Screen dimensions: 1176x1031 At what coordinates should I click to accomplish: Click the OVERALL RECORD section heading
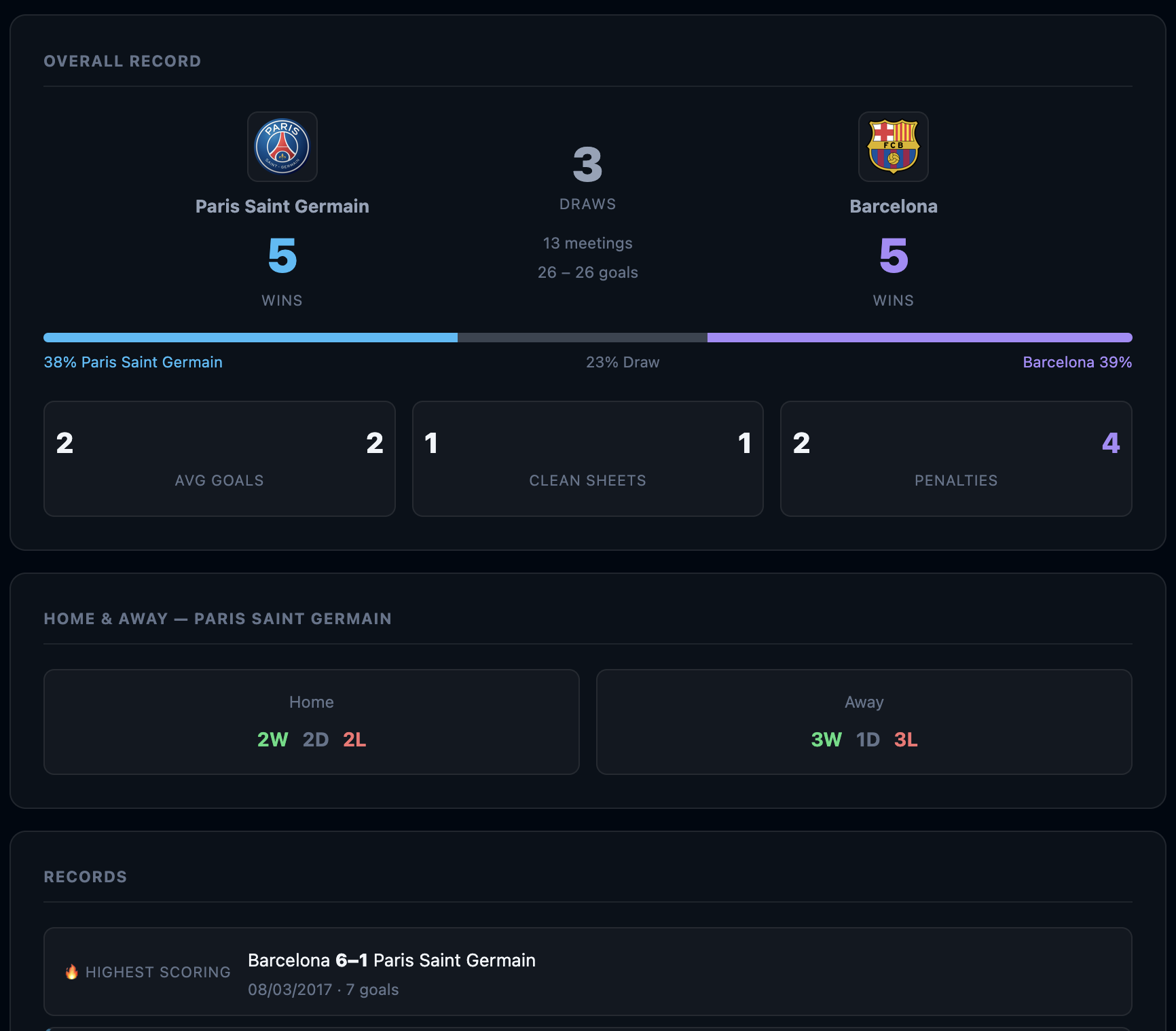122,61
